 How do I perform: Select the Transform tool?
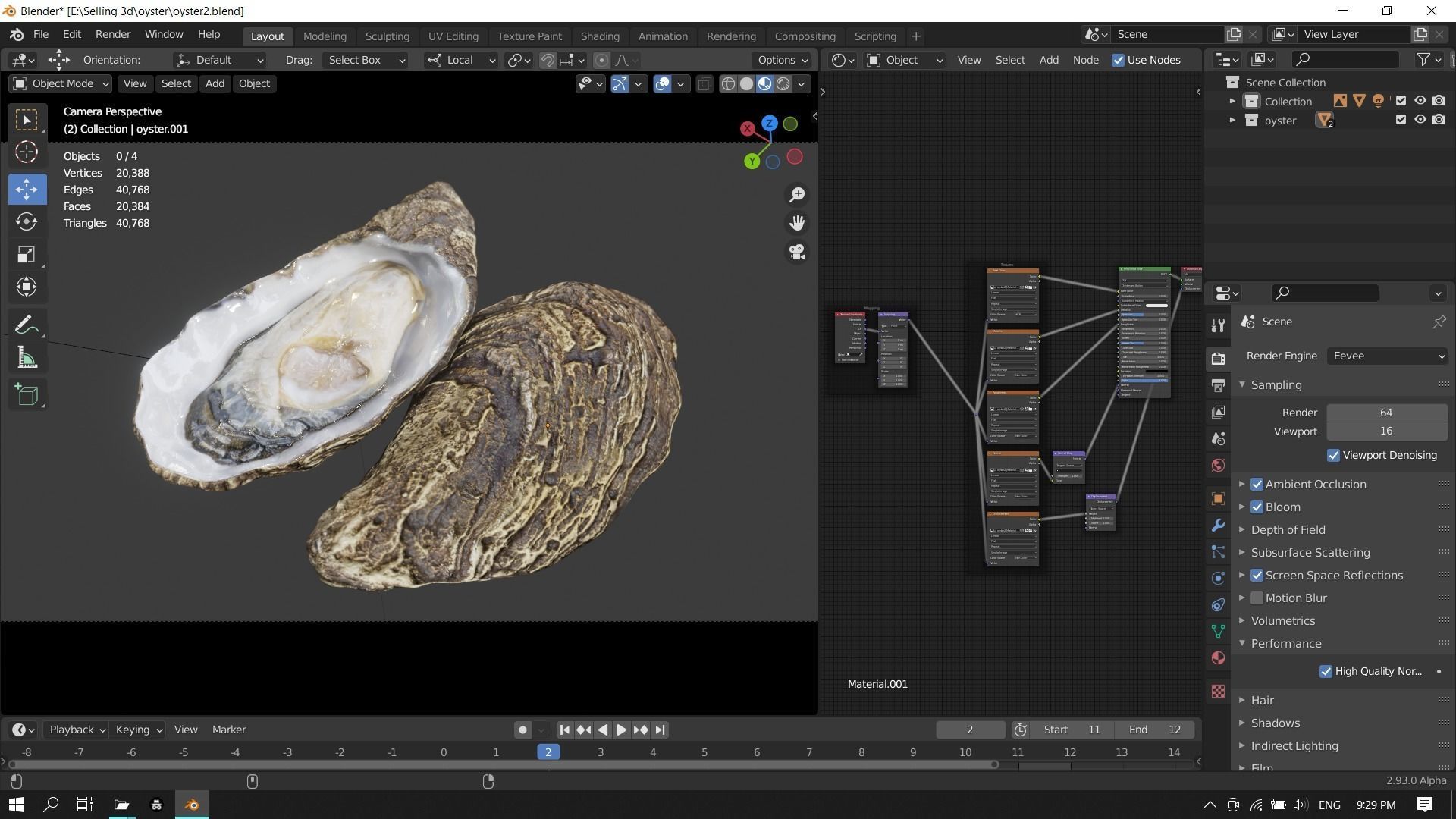pyautogui.click(x=27, y=287)
